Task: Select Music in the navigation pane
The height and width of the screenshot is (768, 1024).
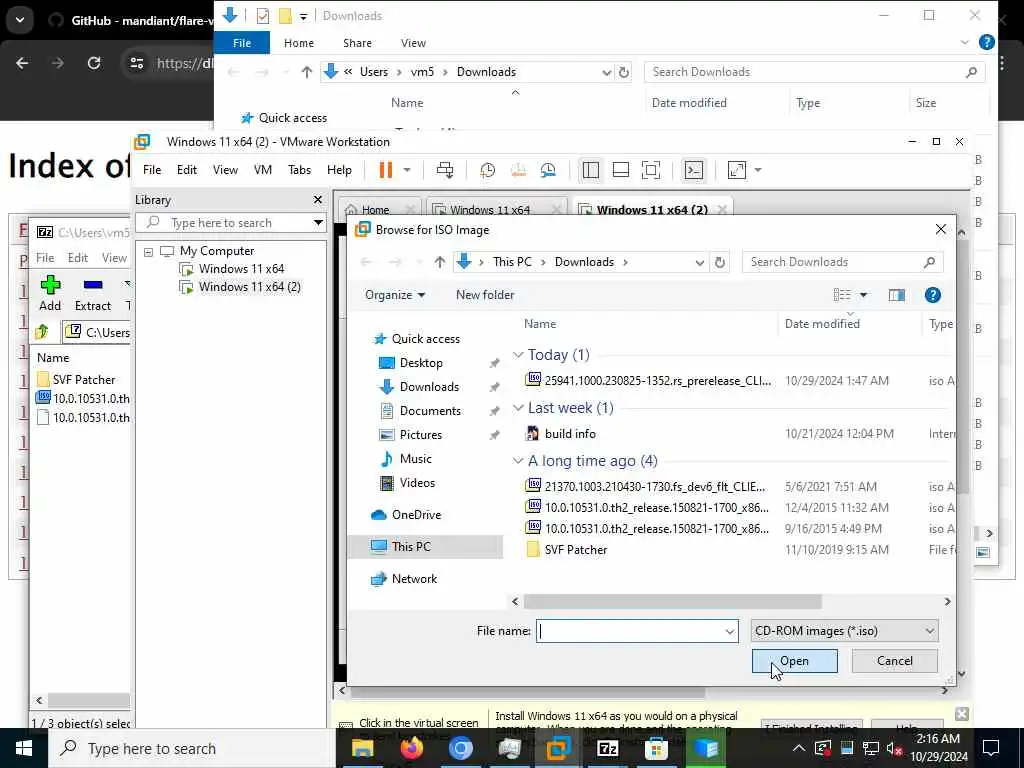Action: pyautogui.click(x=415, y=459)
